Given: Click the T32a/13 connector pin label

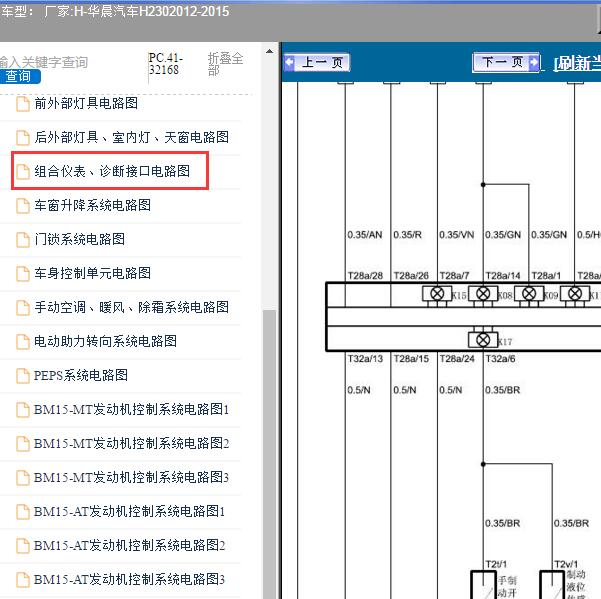Looking at the screenshot, I should (x=365, y=359).
